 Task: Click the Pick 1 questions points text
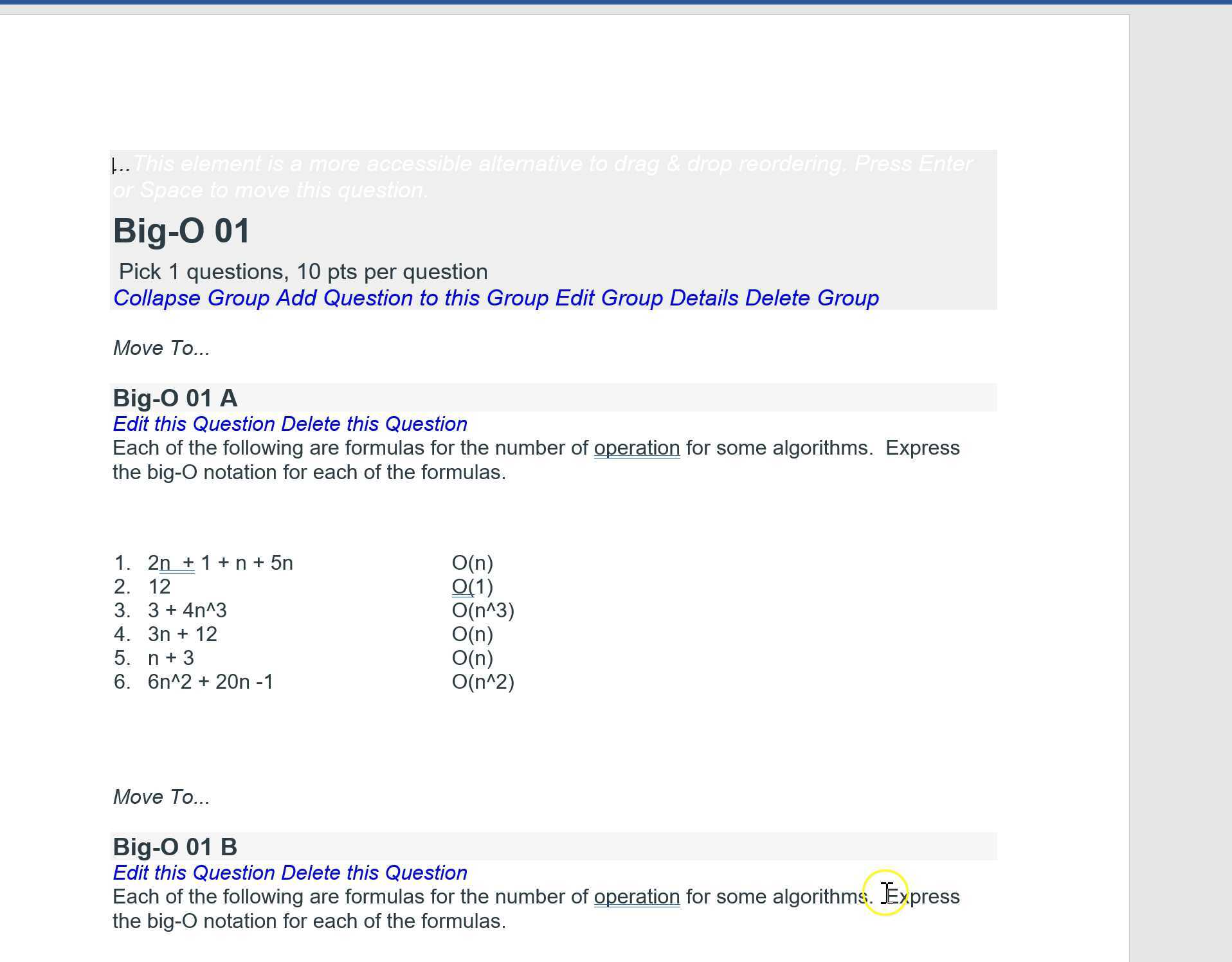[302, 271]
